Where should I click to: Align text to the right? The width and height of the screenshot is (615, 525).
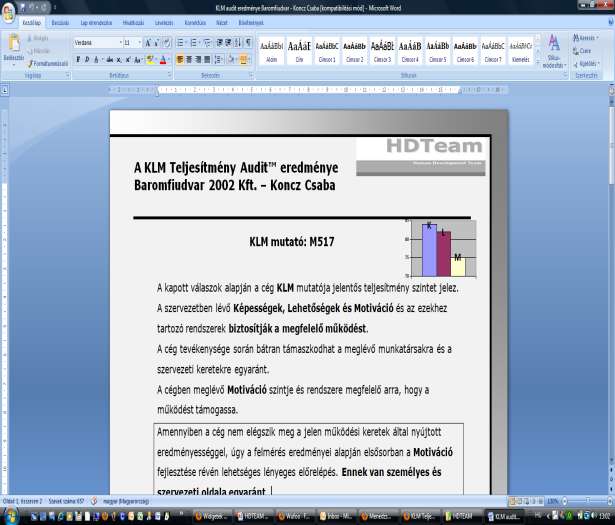tap(198, 60)
